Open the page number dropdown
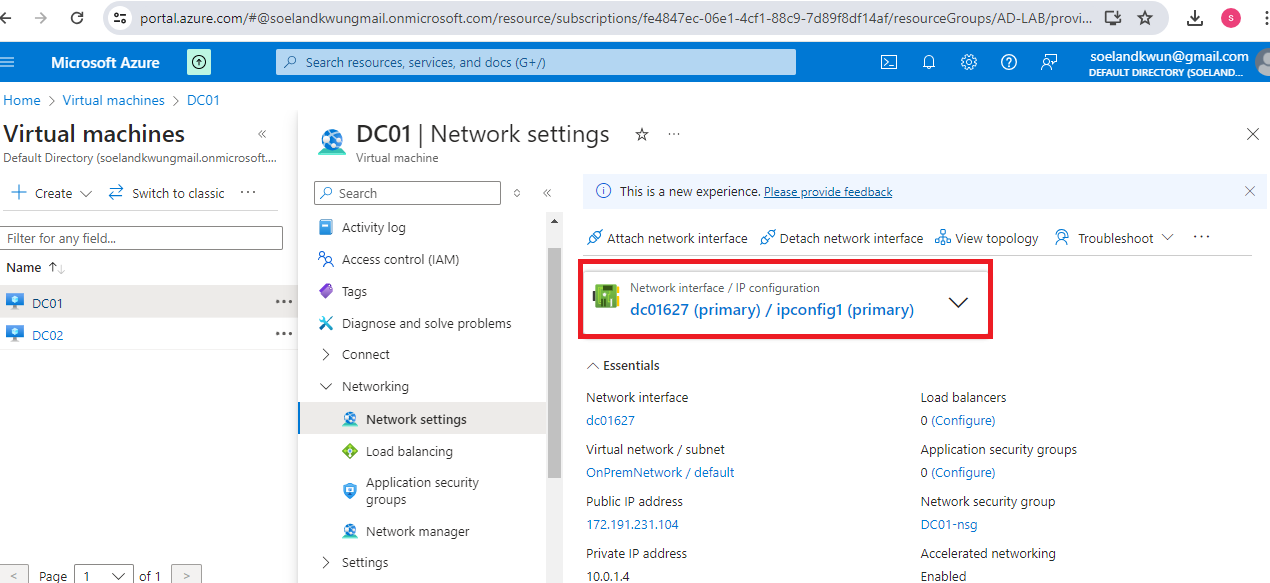1270x583 pixels. point(104,575)
